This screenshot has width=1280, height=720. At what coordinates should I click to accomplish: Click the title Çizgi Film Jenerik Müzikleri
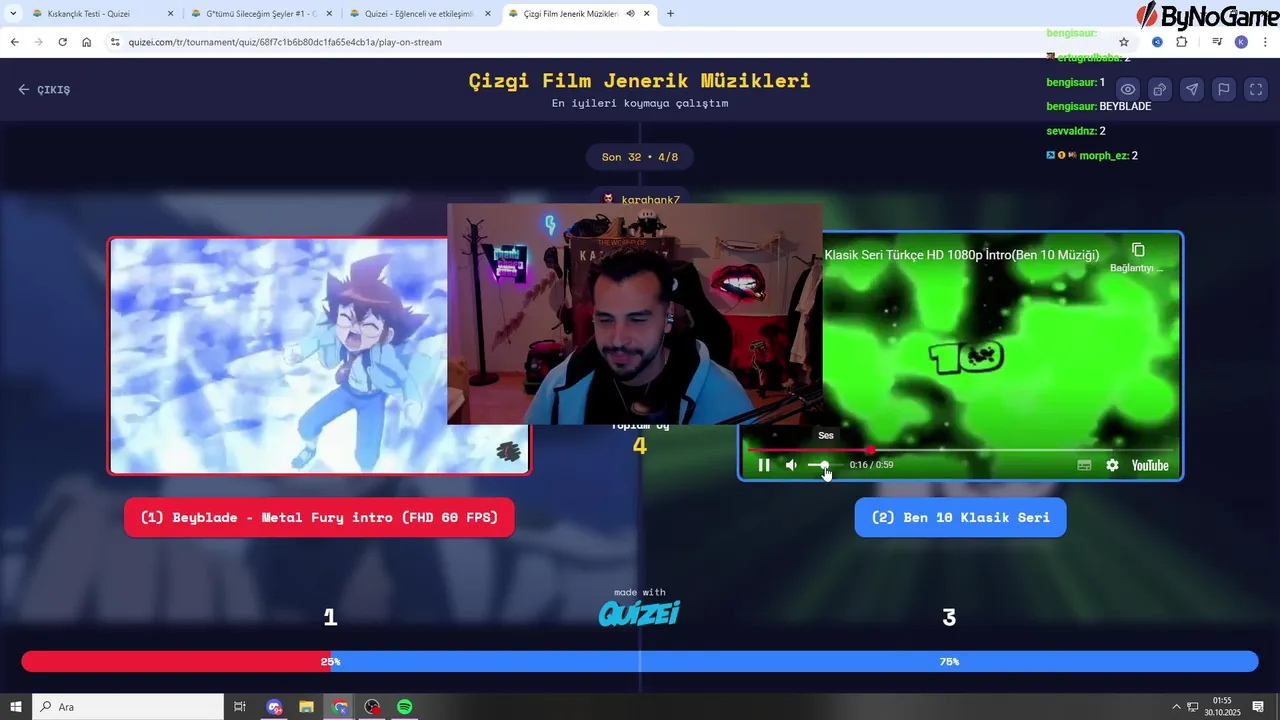640,81
